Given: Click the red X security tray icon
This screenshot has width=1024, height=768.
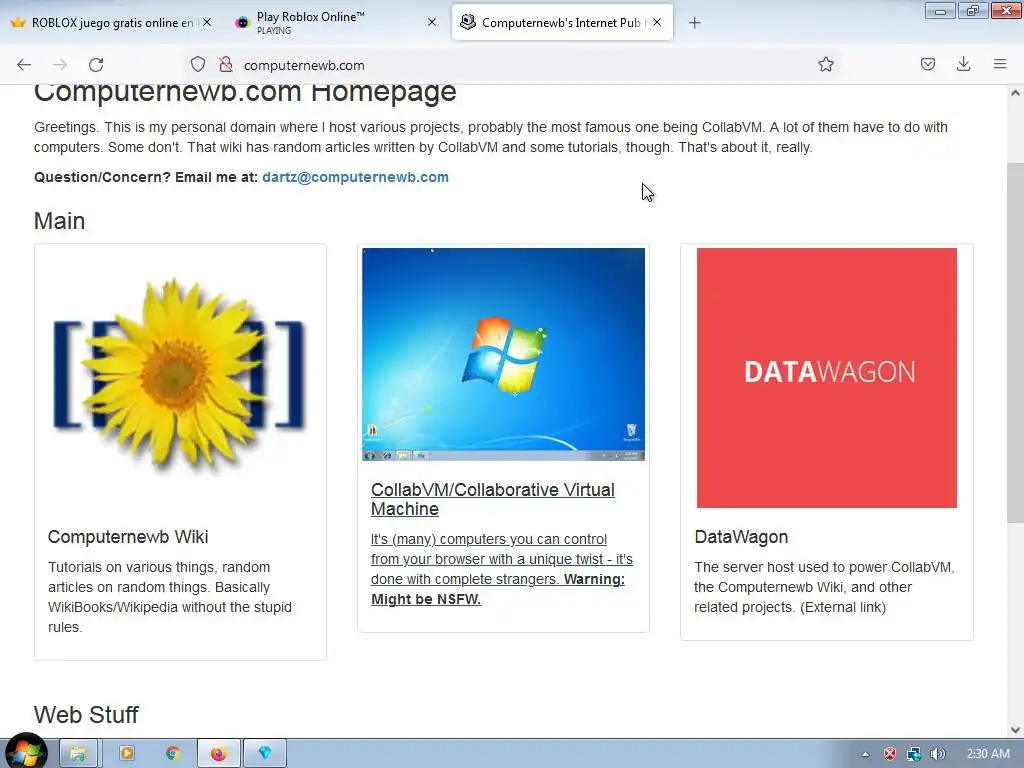Looking at the screenshot, I should tap(889, 754).
